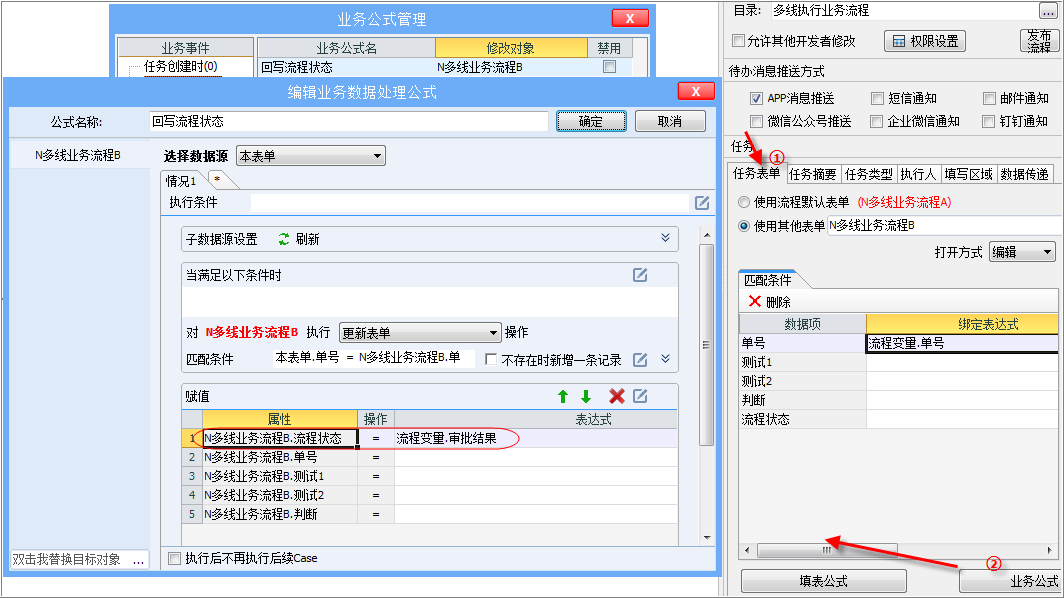
Task: Enable 钉钉通知 checkbox
Action: 989,122
